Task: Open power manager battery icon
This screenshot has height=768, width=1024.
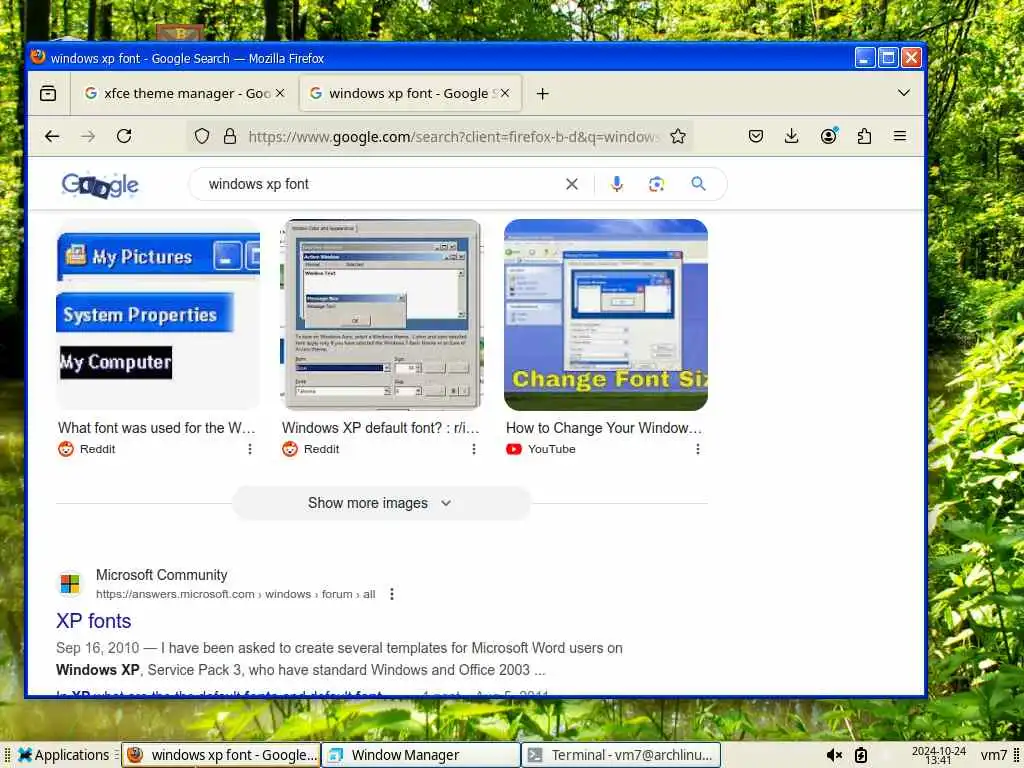Action: tap(861, 756)
